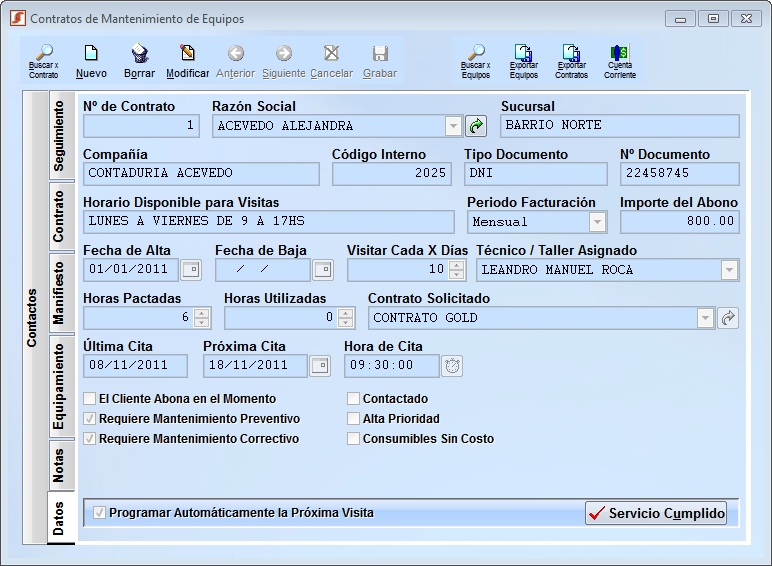Click the Nº Documento field
The image size is (772, 566).
(x=680, y=174)
